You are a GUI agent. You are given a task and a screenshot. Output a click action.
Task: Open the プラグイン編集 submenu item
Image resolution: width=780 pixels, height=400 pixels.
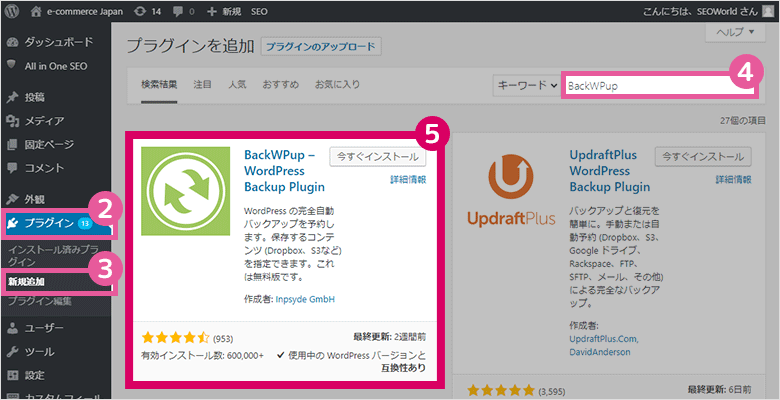(x=40, y=301)
